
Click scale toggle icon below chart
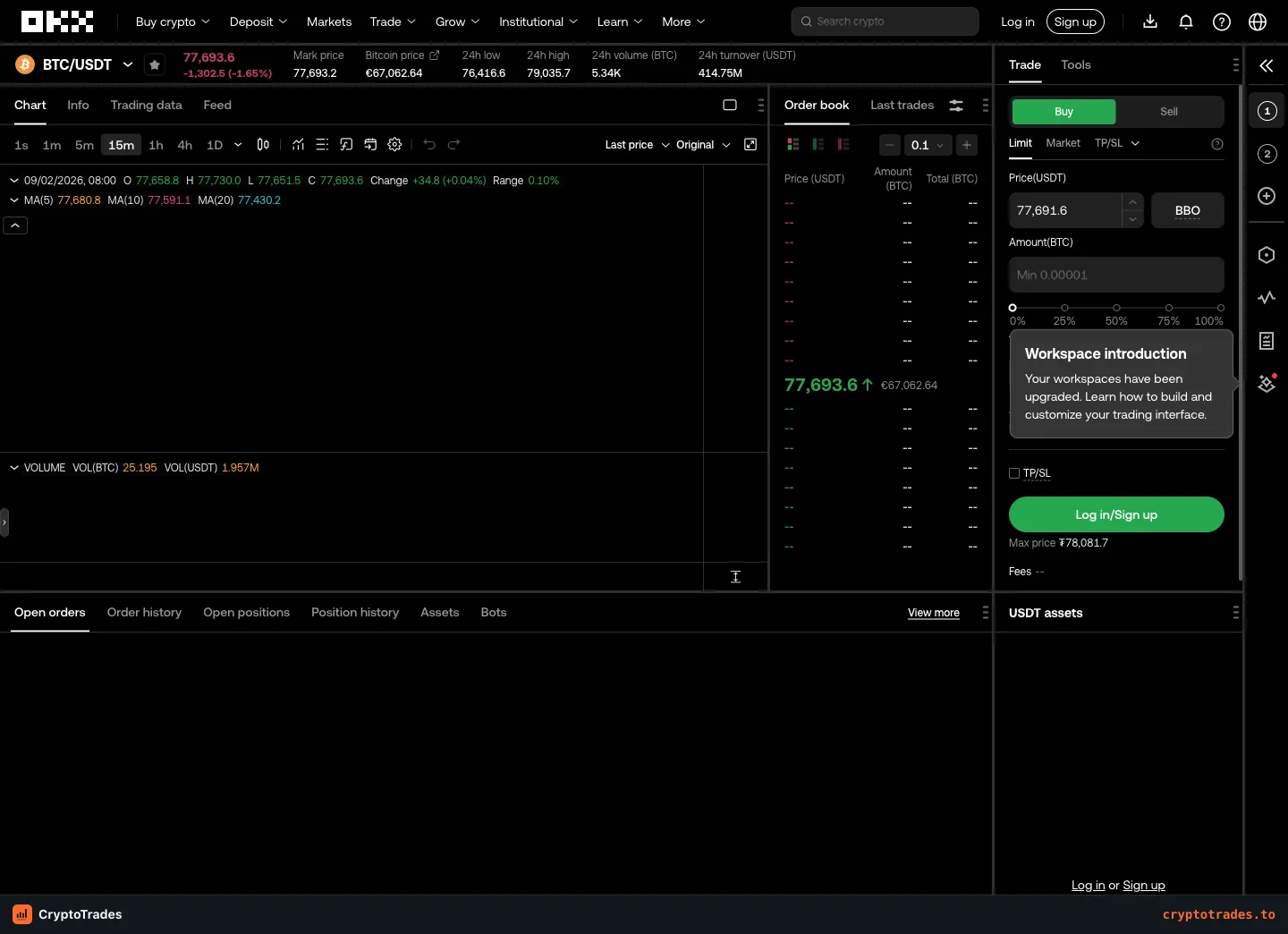click(x=735, y=576)
